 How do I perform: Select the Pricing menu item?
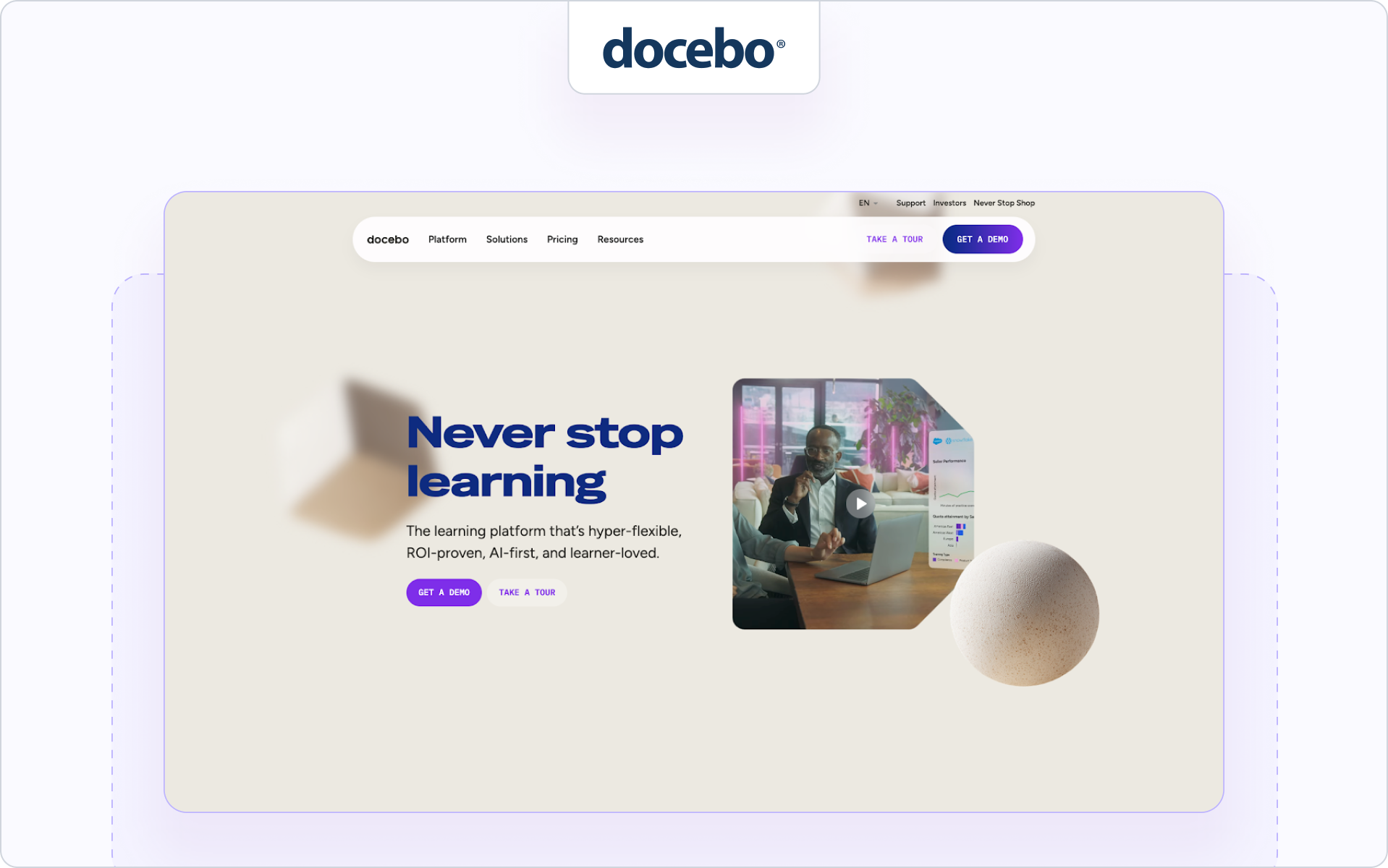click(562, 239)
